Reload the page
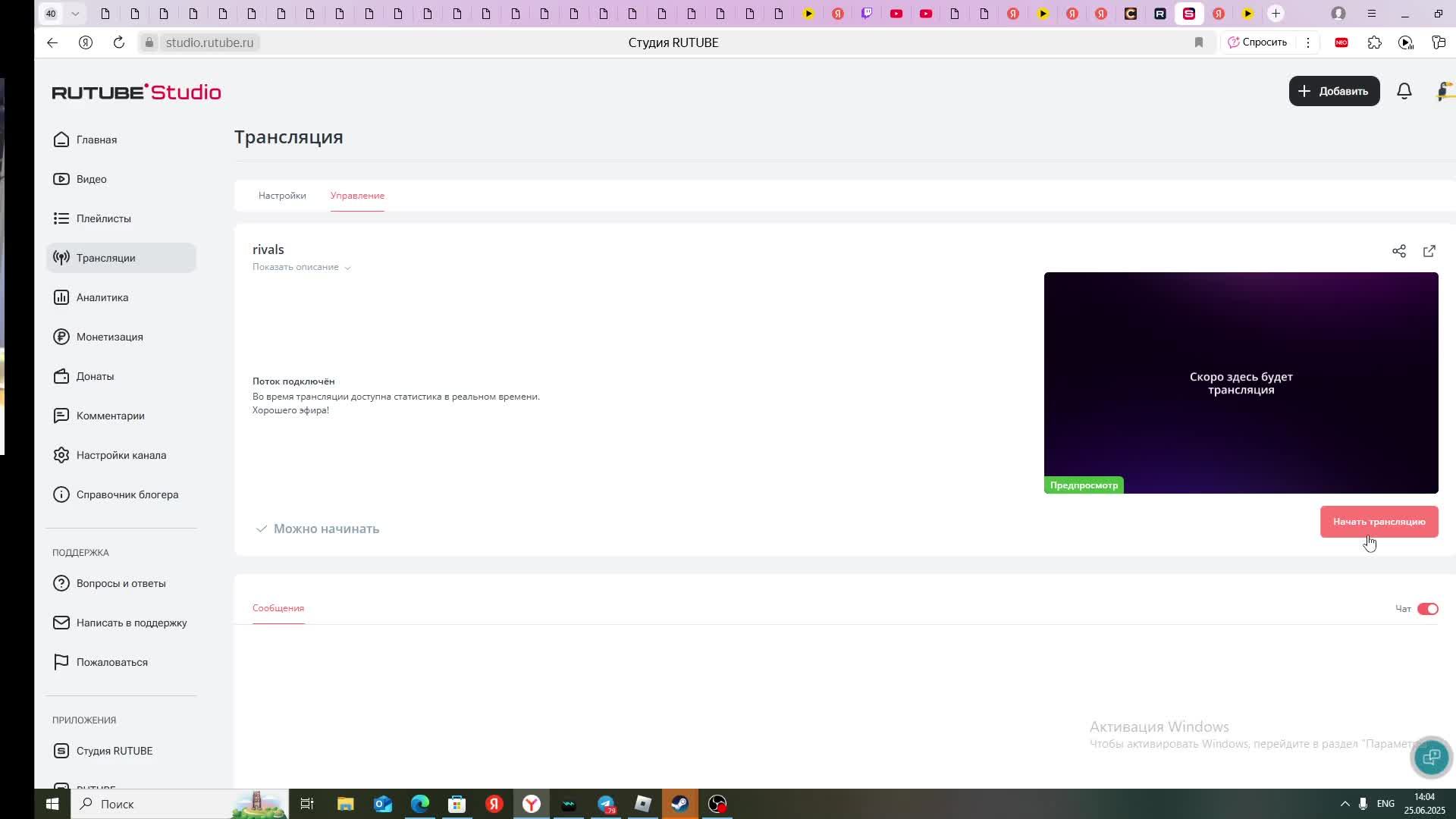This screenshot has width=1456, height=819. (119, 42)
